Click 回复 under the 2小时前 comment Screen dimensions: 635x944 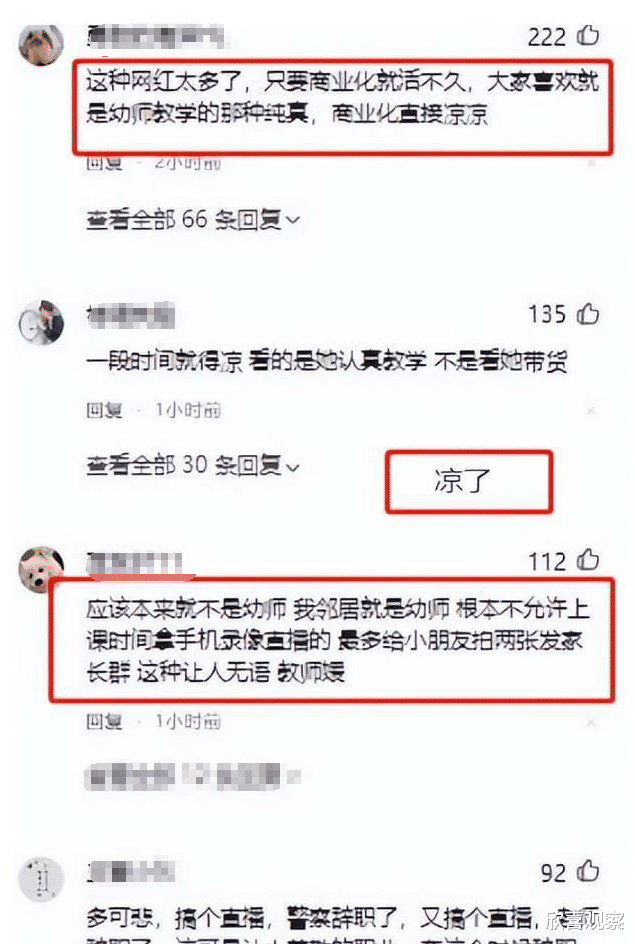(104, 163)
